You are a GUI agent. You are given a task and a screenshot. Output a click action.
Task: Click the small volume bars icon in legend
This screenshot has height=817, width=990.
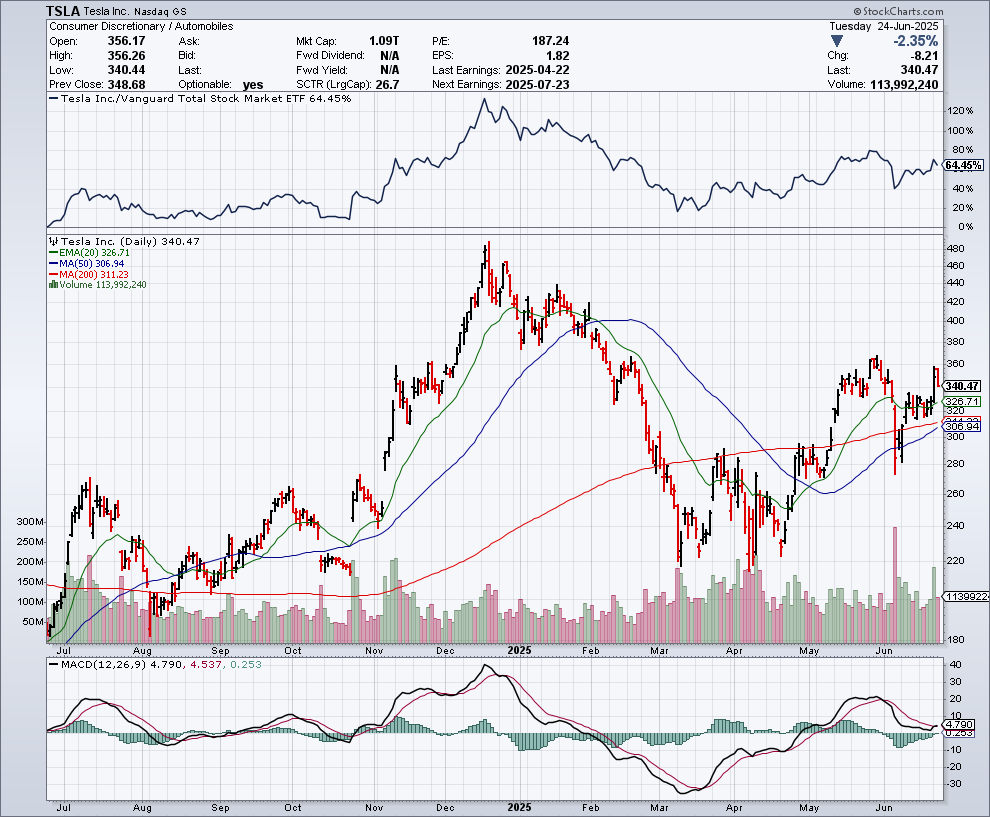coord(53,285)
